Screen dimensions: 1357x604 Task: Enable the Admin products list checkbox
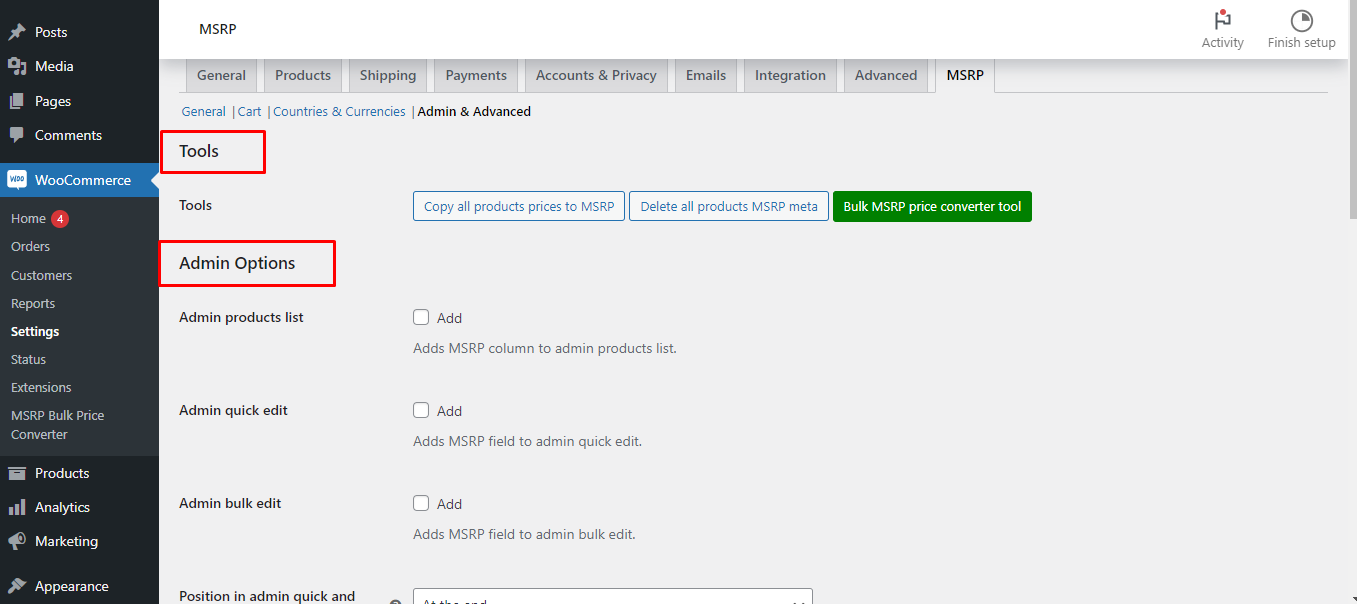(x=421, y=317)
